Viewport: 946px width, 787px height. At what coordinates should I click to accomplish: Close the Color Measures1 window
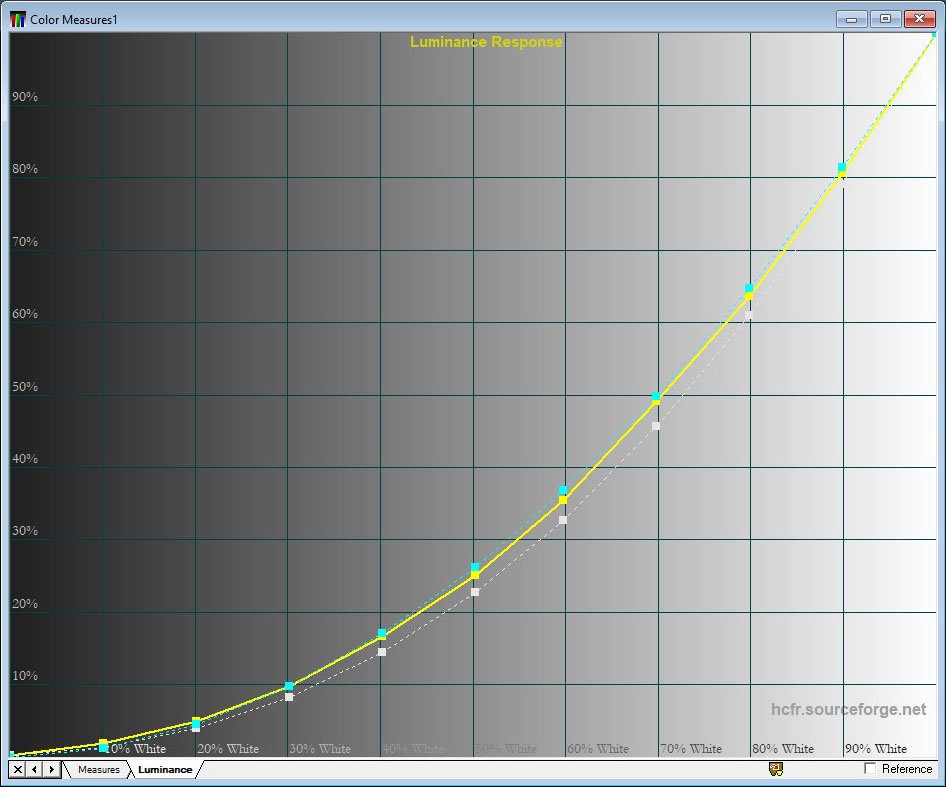click(x=918, y=18)
